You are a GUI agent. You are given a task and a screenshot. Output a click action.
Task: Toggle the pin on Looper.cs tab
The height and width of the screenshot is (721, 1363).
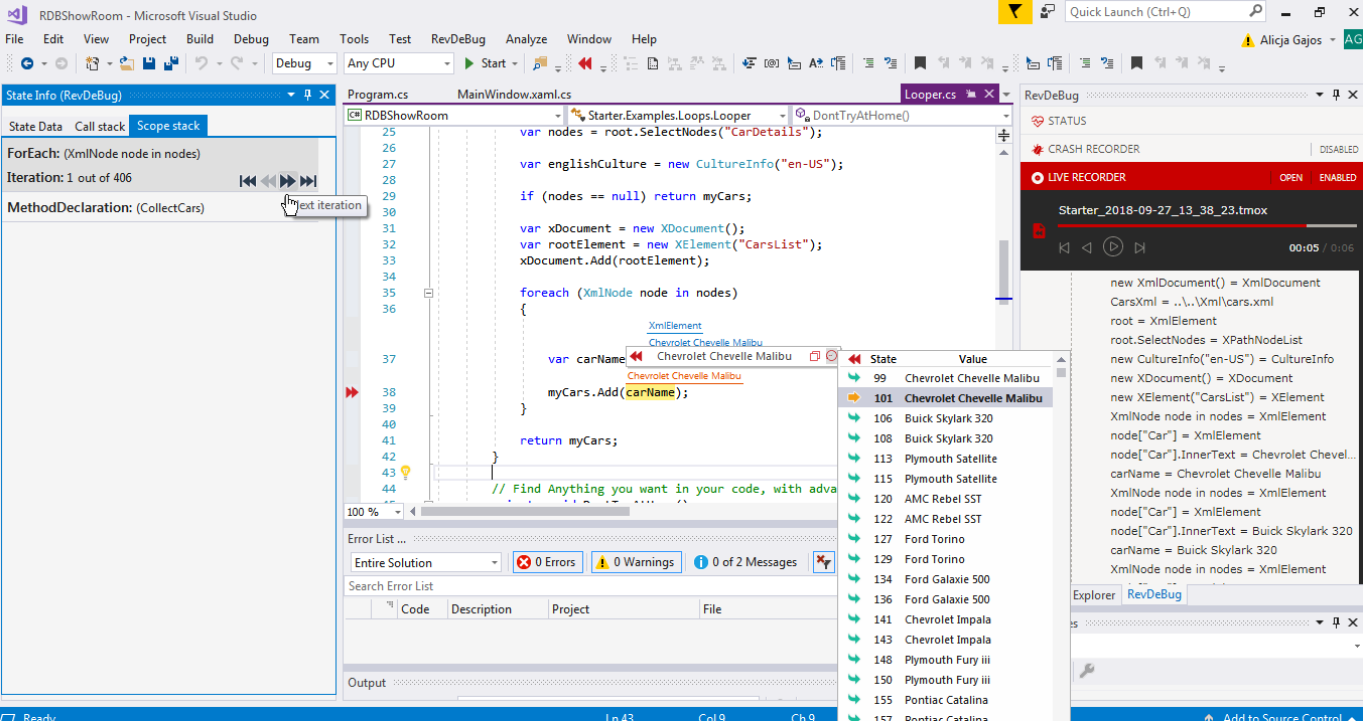click(x=971, y=95)
